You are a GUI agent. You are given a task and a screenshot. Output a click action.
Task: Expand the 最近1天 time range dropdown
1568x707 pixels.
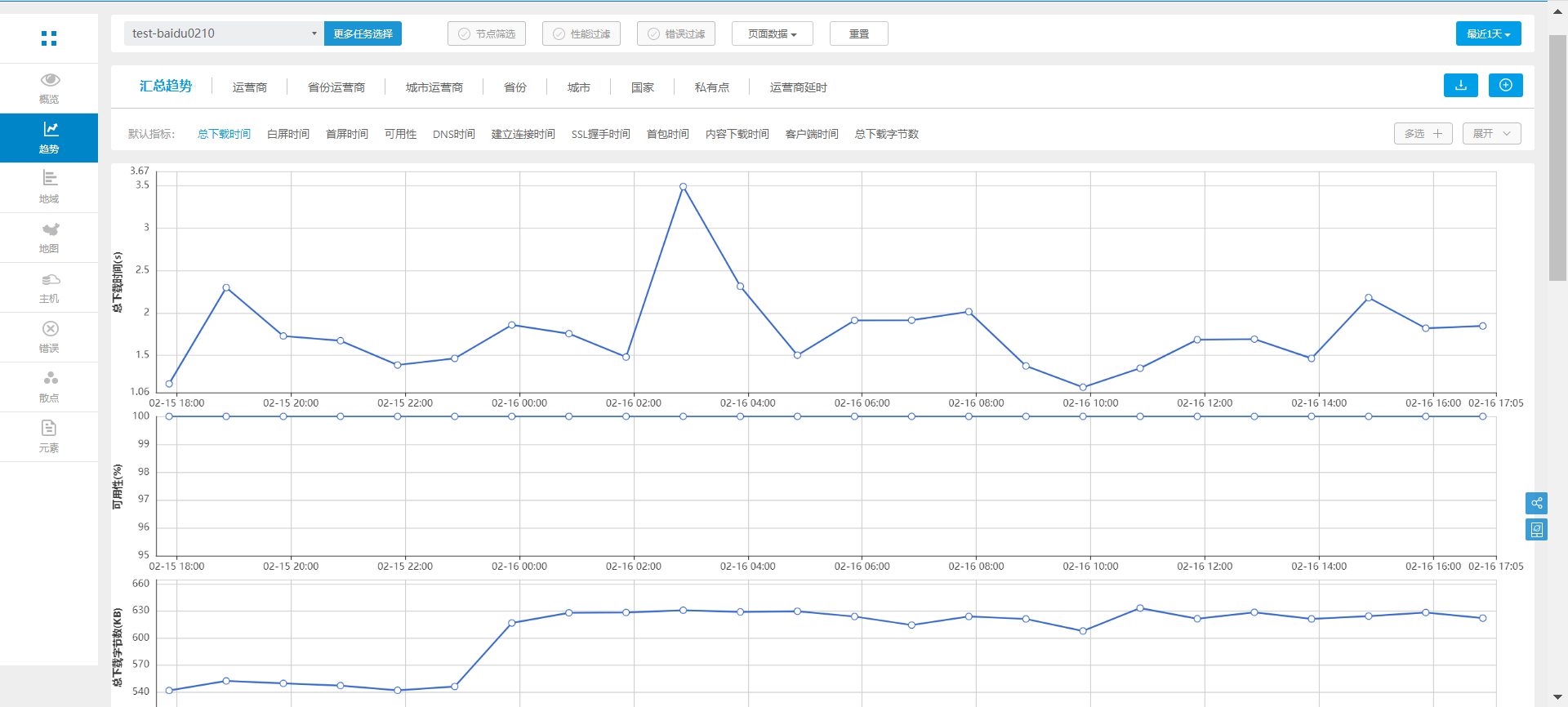coord(1488,34)
